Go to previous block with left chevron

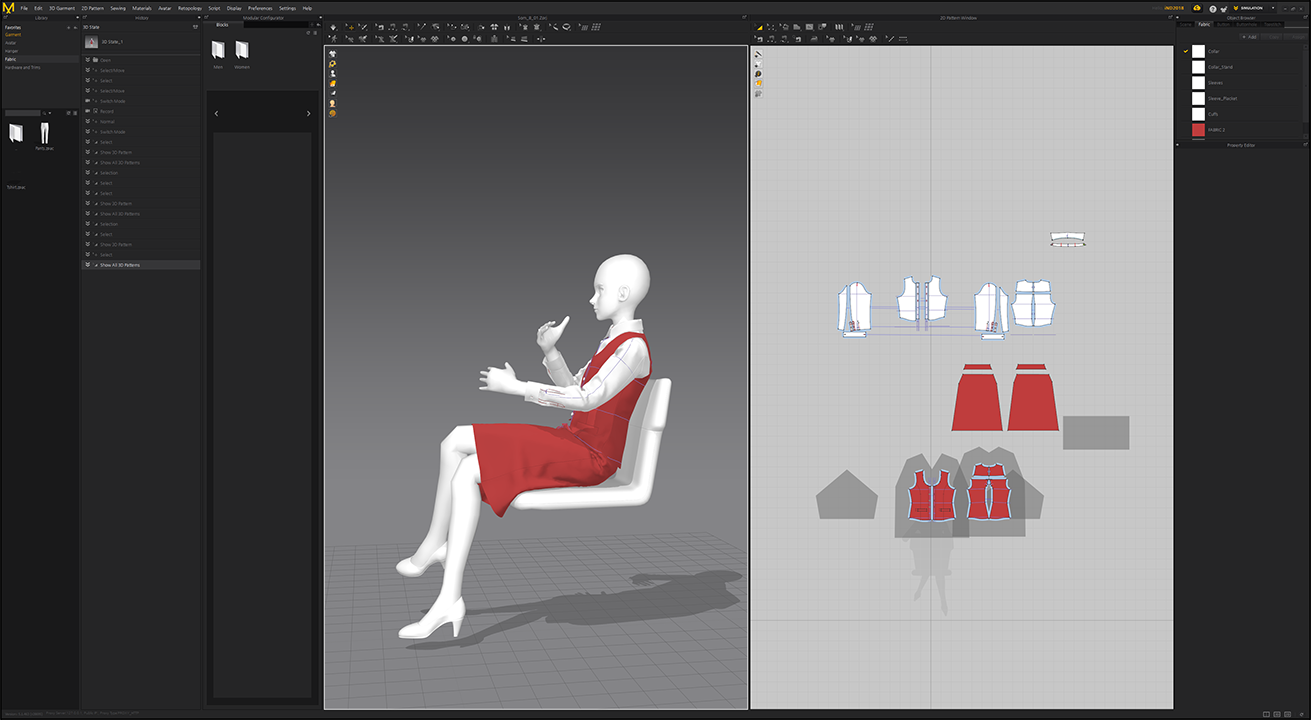coord(216,114)
